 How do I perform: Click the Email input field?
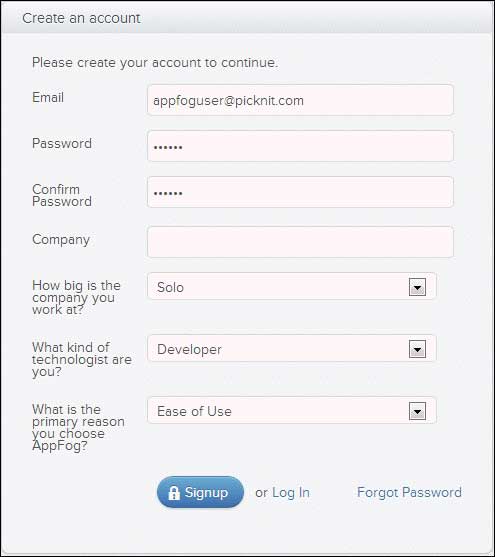(x=300, y=100)
